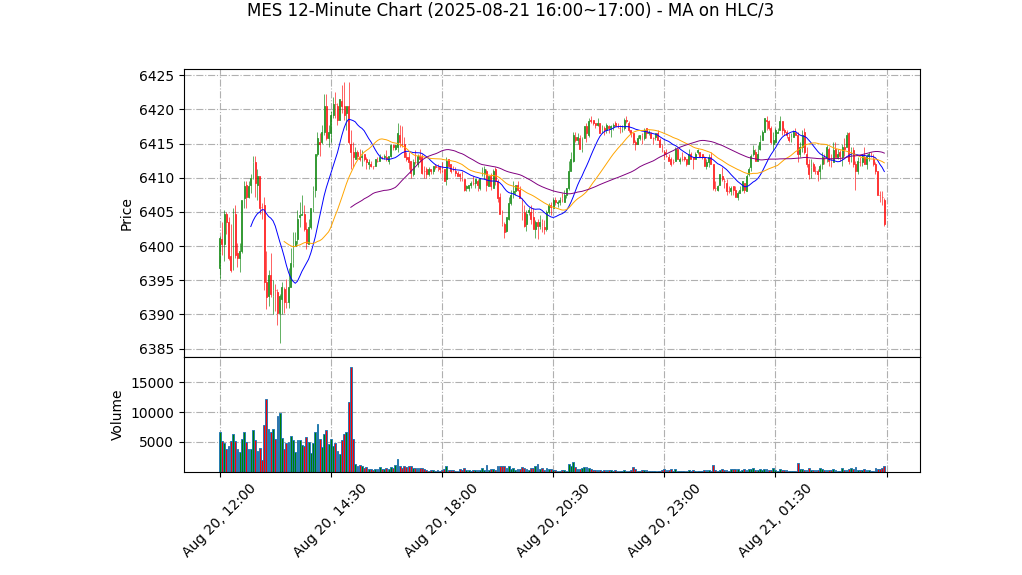Click the 15000 volume tick label
The image size is (1022, 575).
coord(152,383)
